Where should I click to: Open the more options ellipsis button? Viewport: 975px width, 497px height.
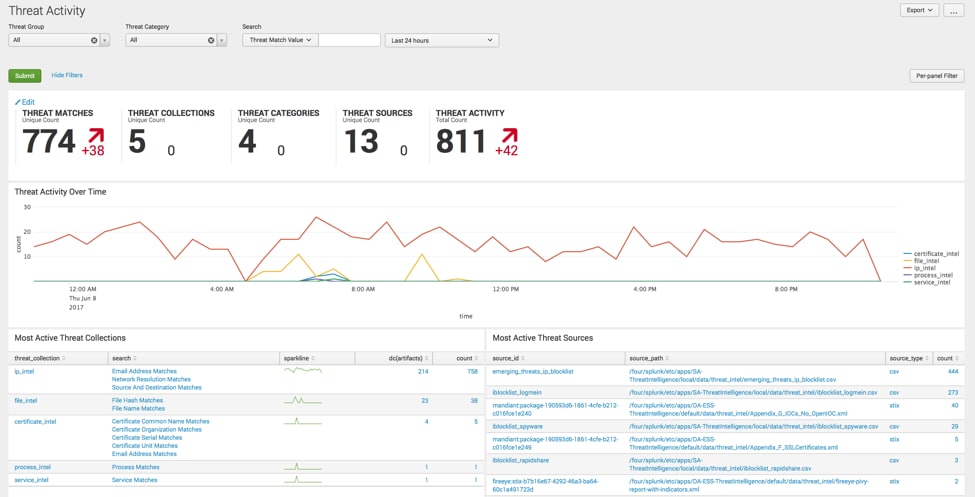(x=954, y=10)
